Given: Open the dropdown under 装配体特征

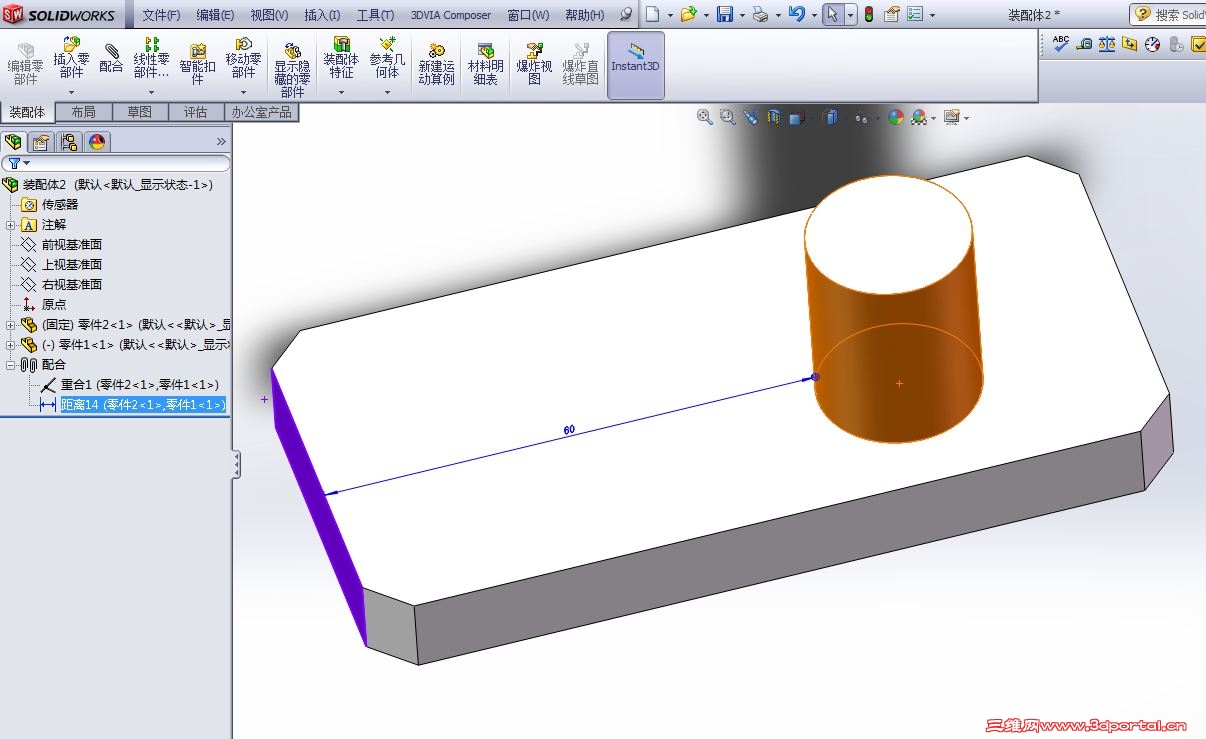Looking at the screenshot, I should pyautogui.click(x=341, y=92).
